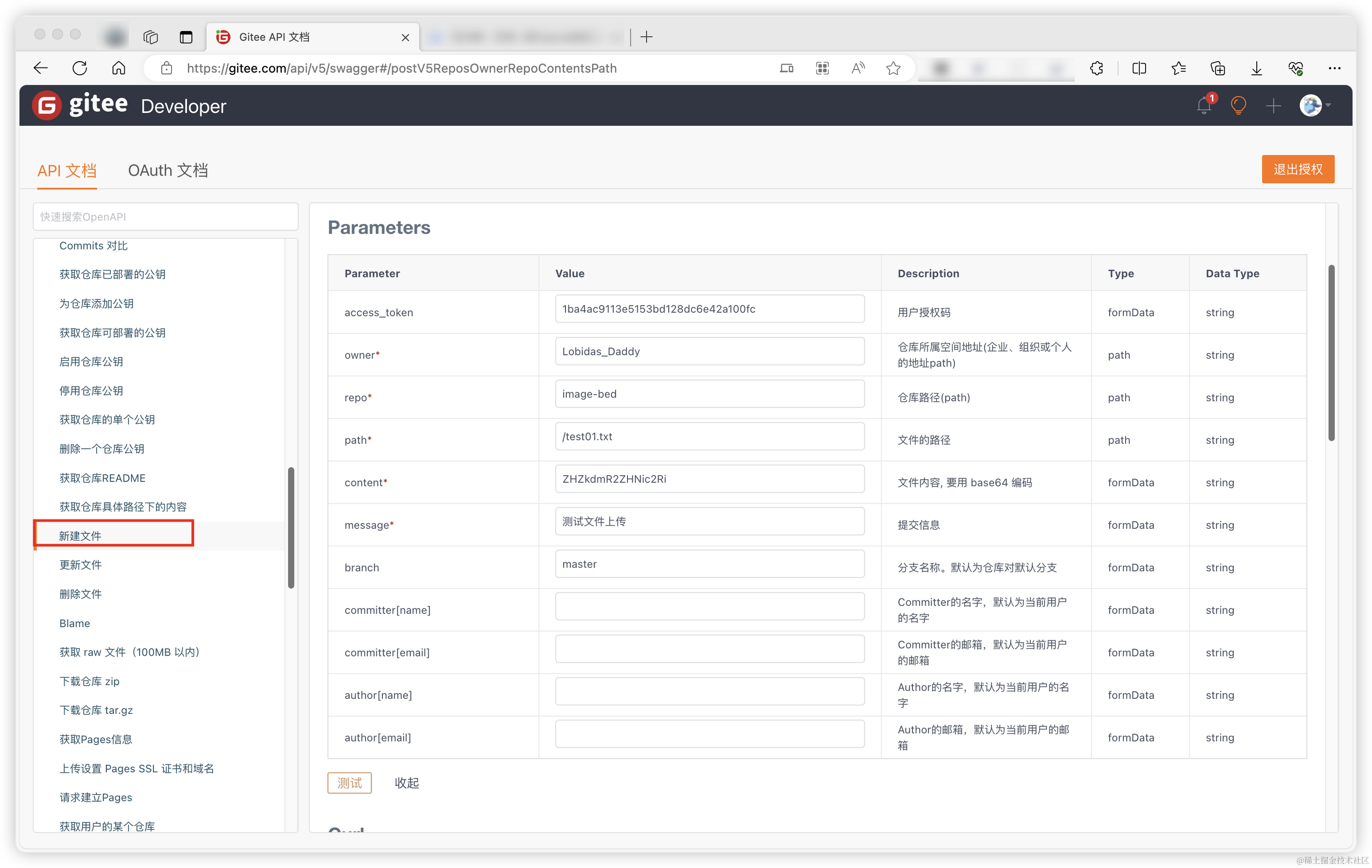The image size is (1372, 868).
Task: Click the browser refresh icon
Action: point(80,68)
